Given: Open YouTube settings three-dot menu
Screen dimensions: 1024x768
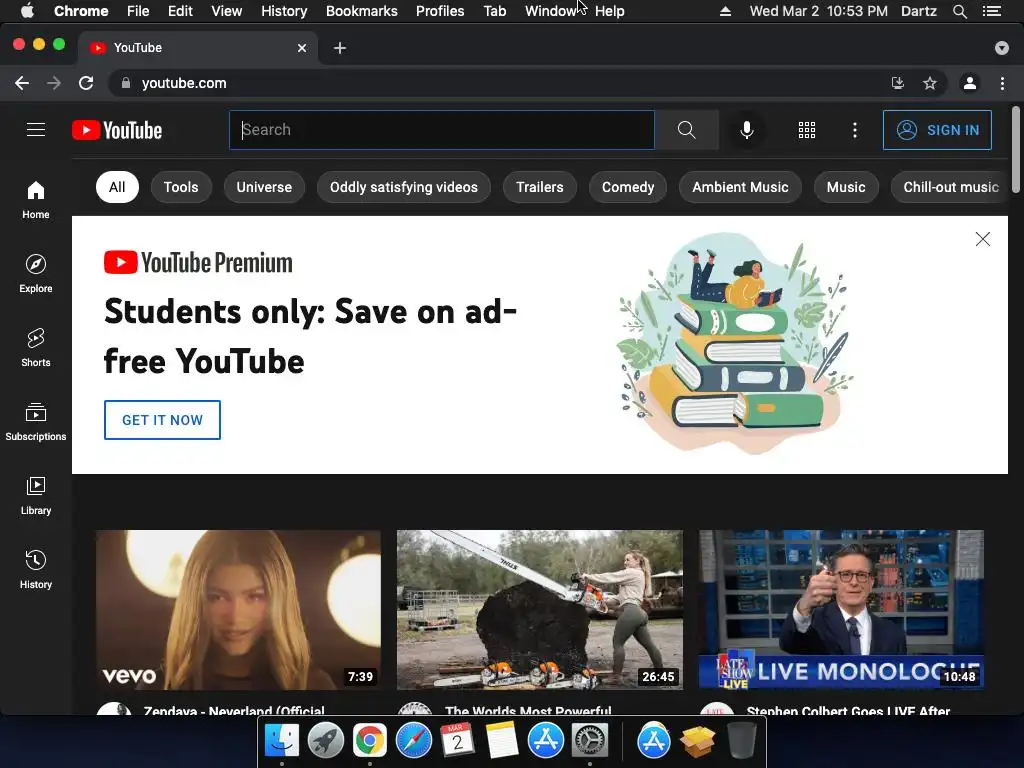Looking at the screenshot, I should 854,130.
